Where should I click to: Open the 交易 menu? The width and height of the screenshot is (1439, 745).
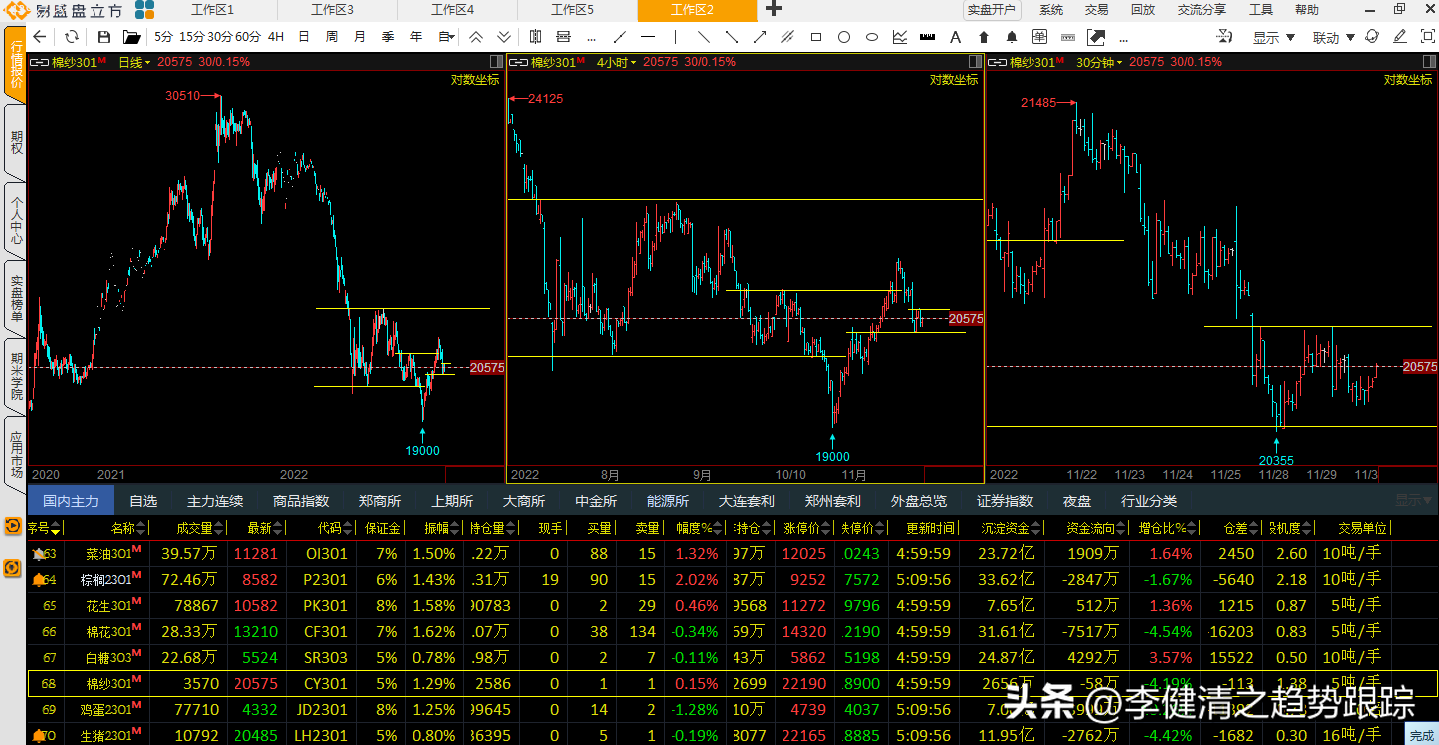(1097, 10)
